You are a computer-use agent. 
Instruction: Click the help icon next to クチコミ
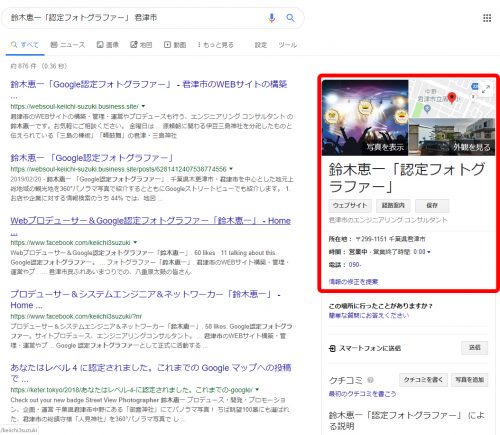tap(370, 380)
